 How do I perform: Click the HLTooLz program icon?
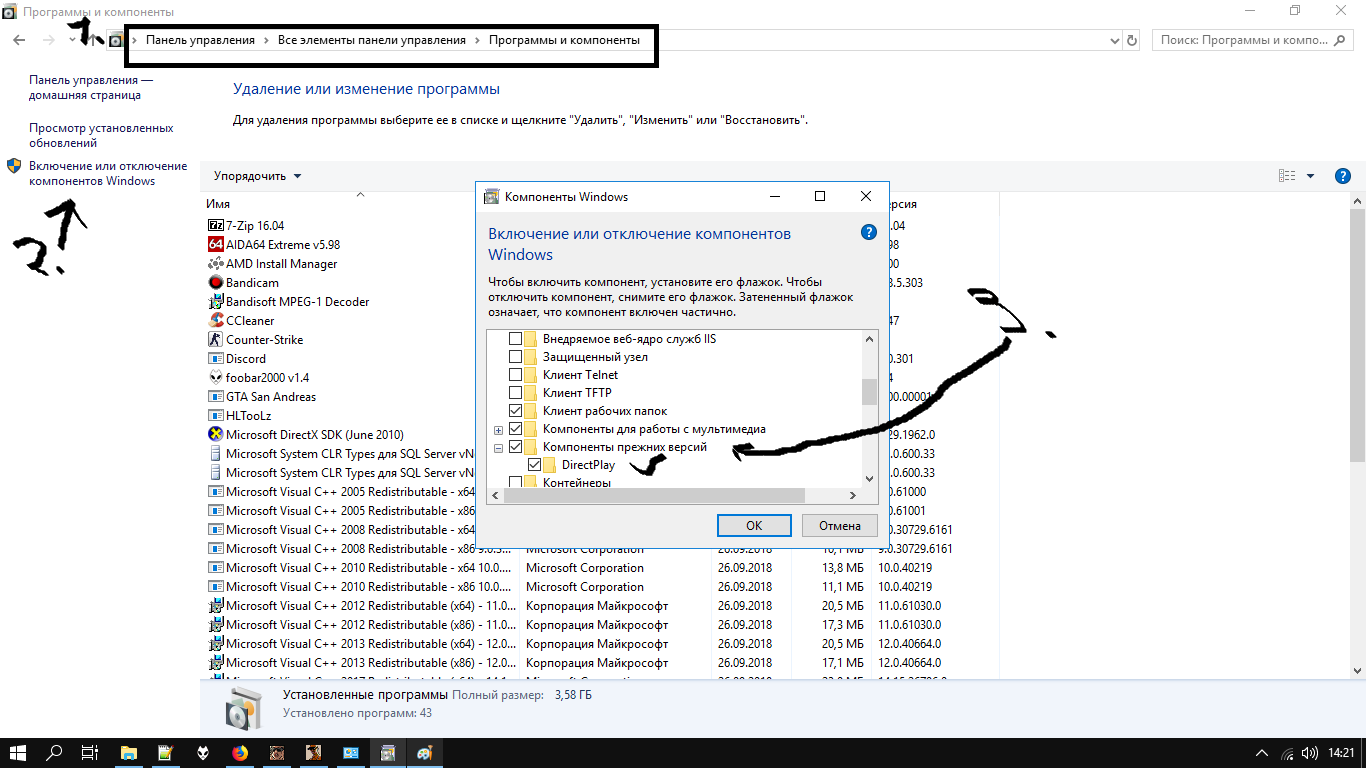point(215,416)
